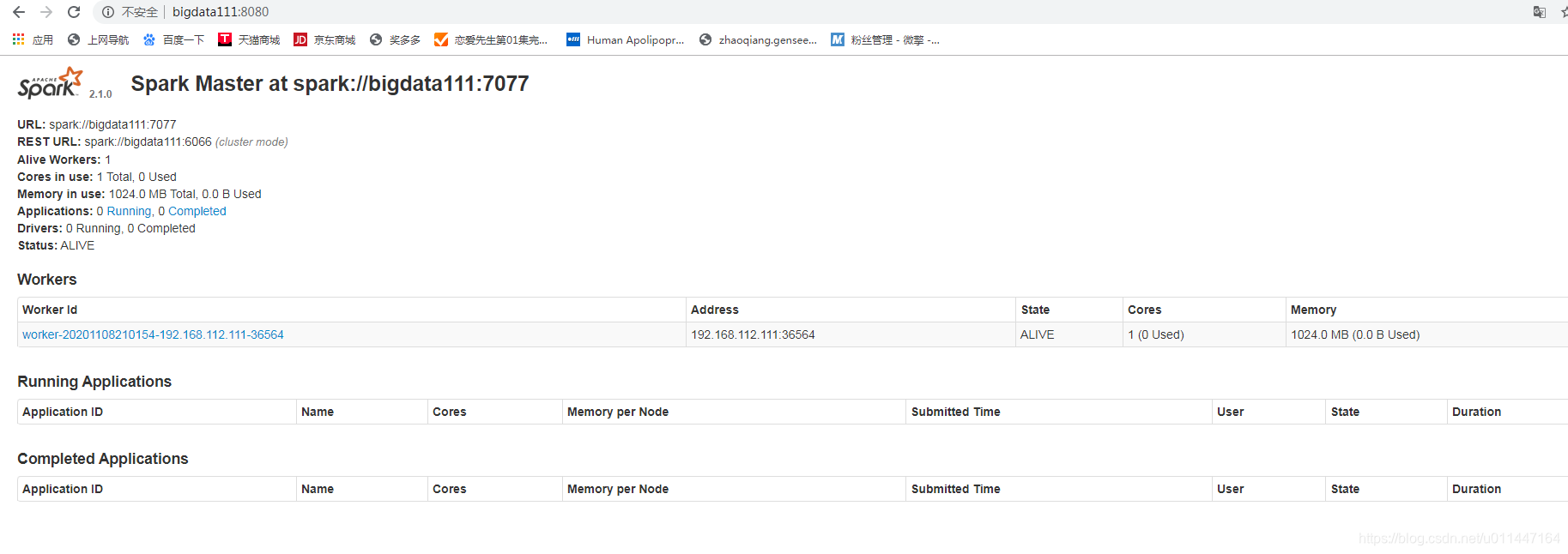Viewport: 1568px width, 554px height.
Task: Click the Spark Master page heading
Action: [x=330, y=83]
